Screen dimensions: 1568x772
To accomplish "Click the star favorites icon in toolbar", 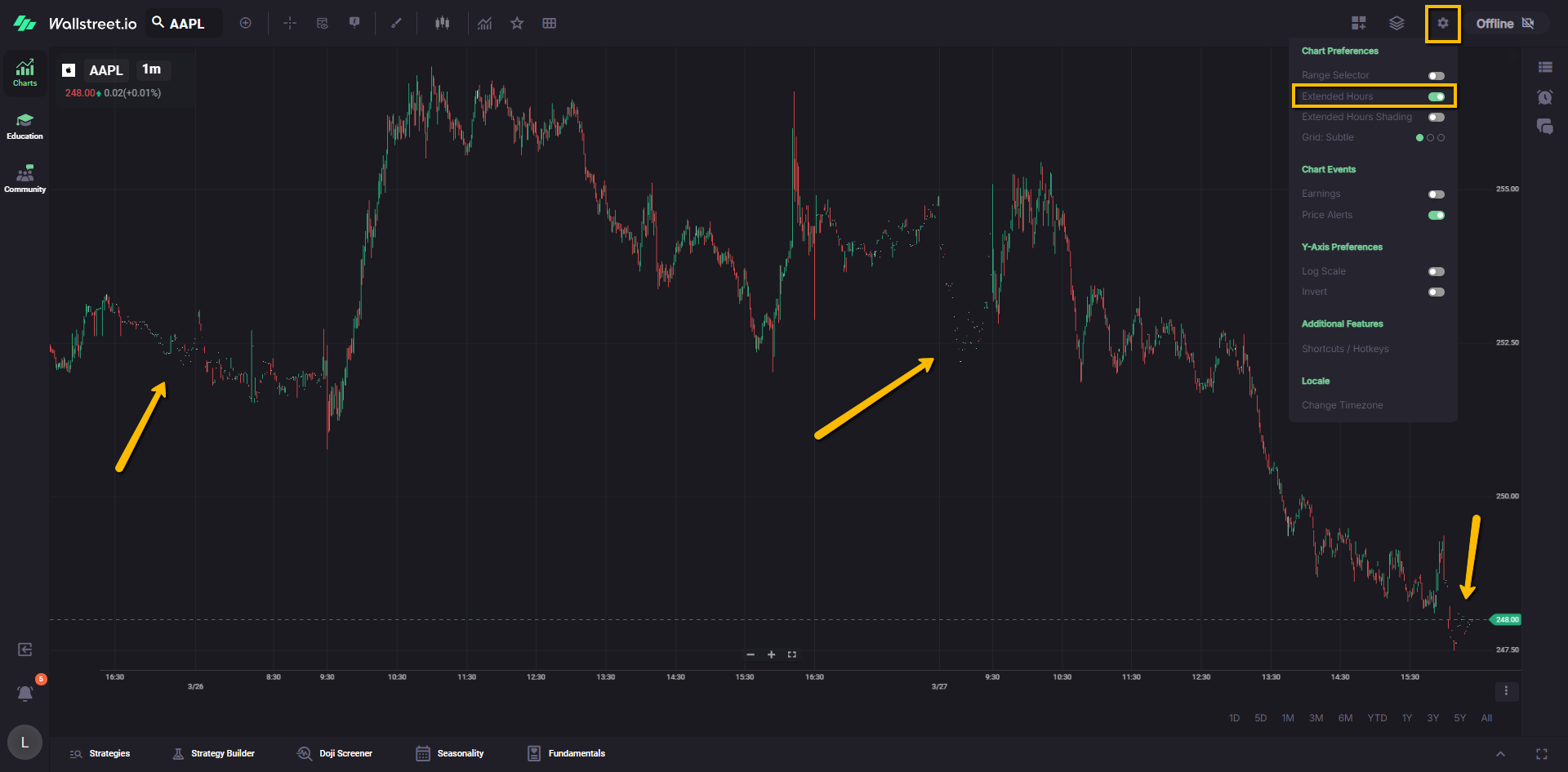I will coord(517,24).
